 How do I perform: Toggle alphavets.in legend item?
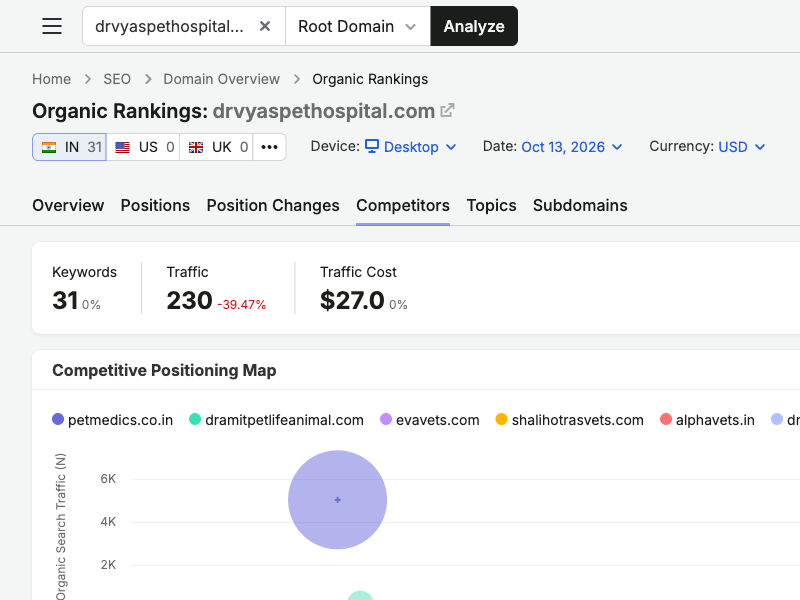707,420
